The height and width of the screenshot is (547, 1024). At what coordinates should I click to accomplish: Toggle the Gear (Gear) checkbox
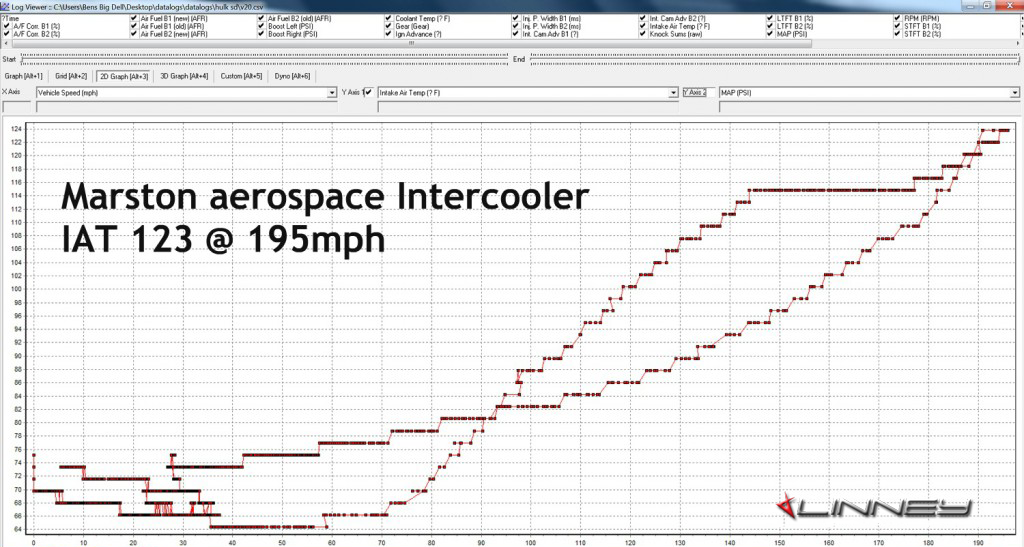389,27
